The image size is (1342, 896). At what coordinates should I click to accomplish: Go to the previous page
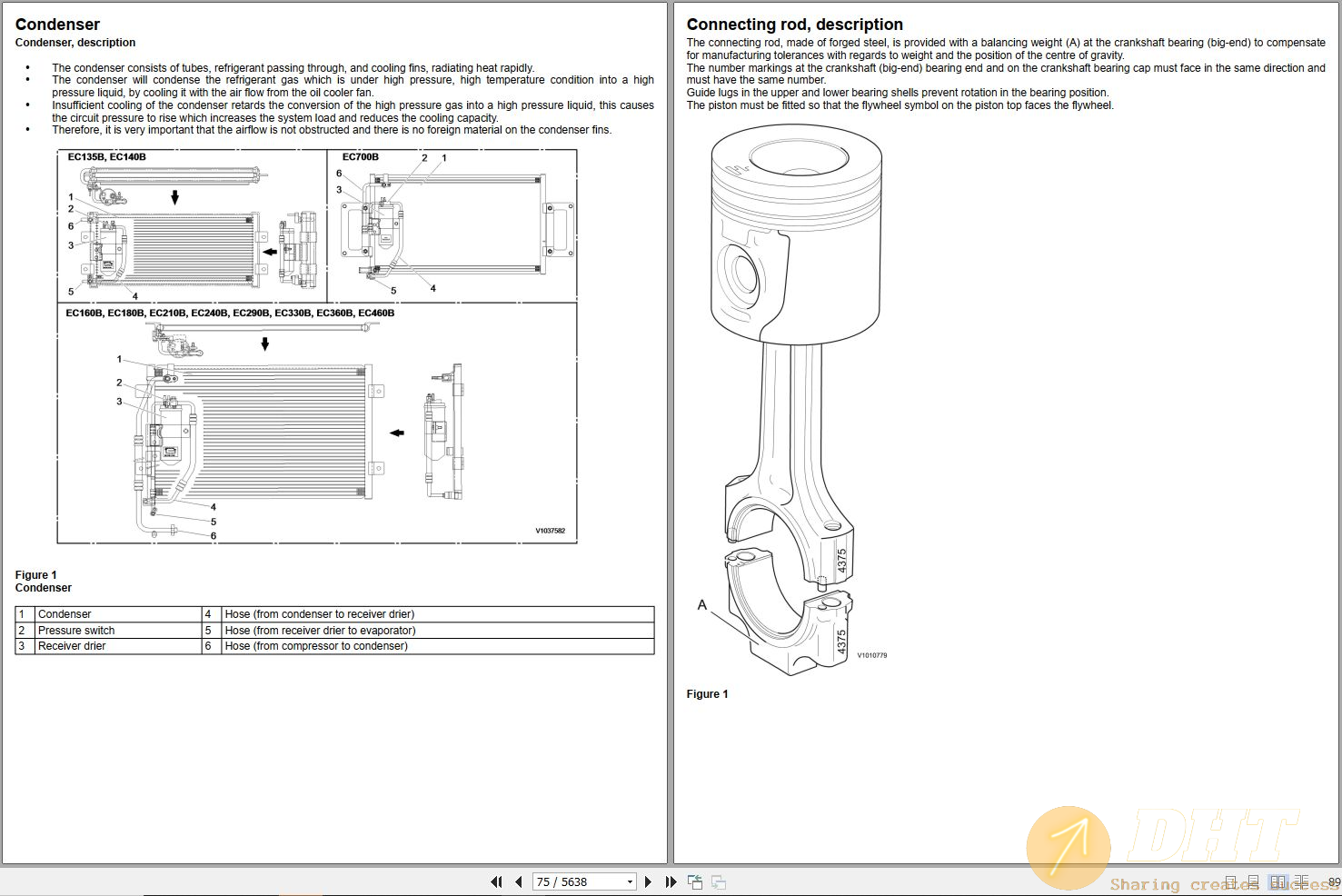coord(518,881)
